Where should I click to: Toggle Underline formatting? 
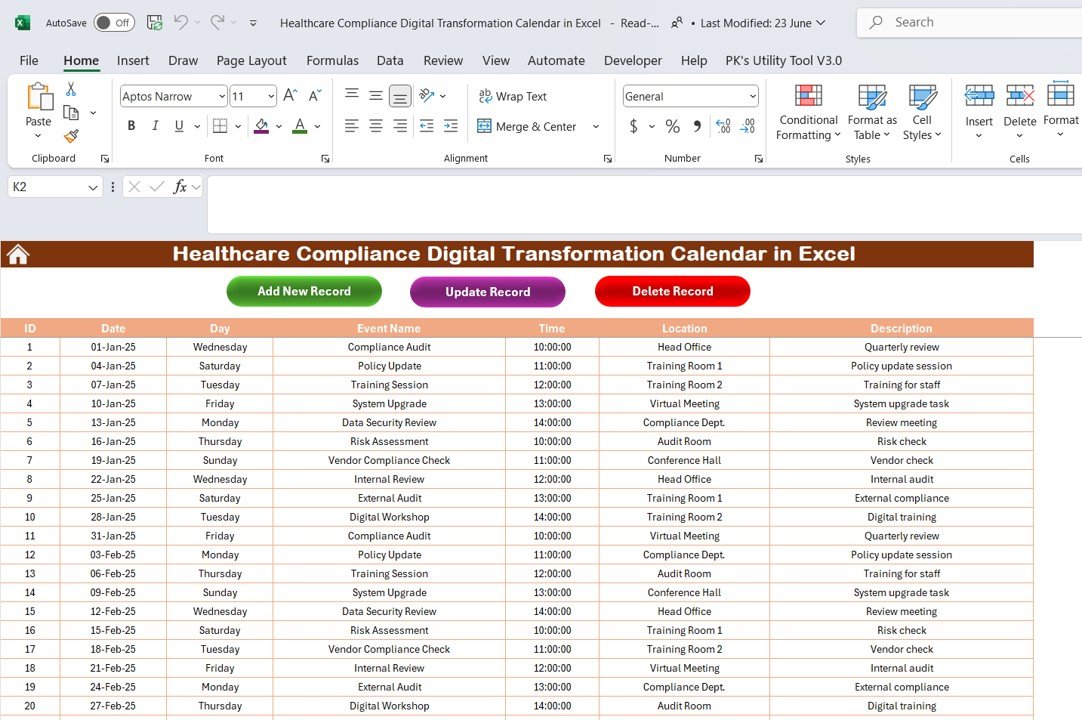179,126
